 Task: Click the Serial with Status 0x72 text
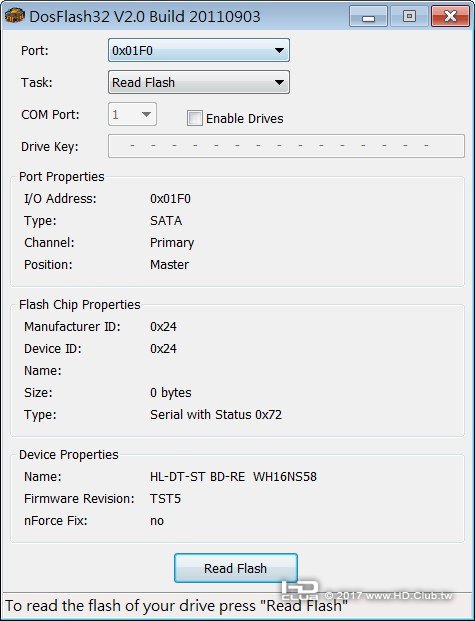click(216, 415)
